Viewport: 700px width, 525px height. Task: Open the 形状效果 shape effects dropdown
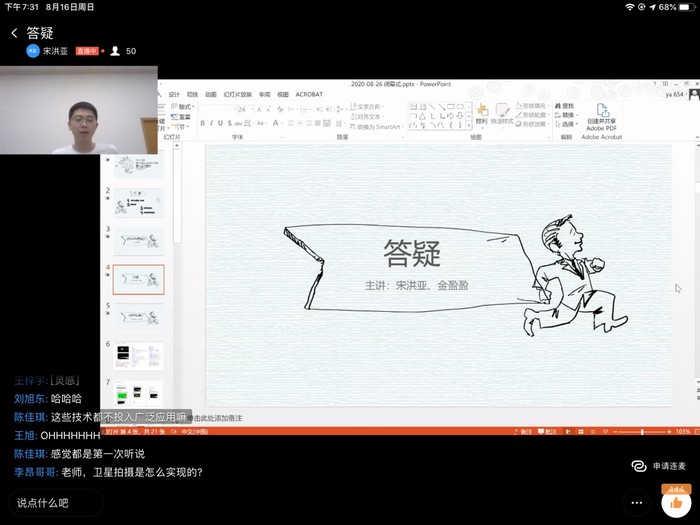pyautogui.click(x=531, y=124)
